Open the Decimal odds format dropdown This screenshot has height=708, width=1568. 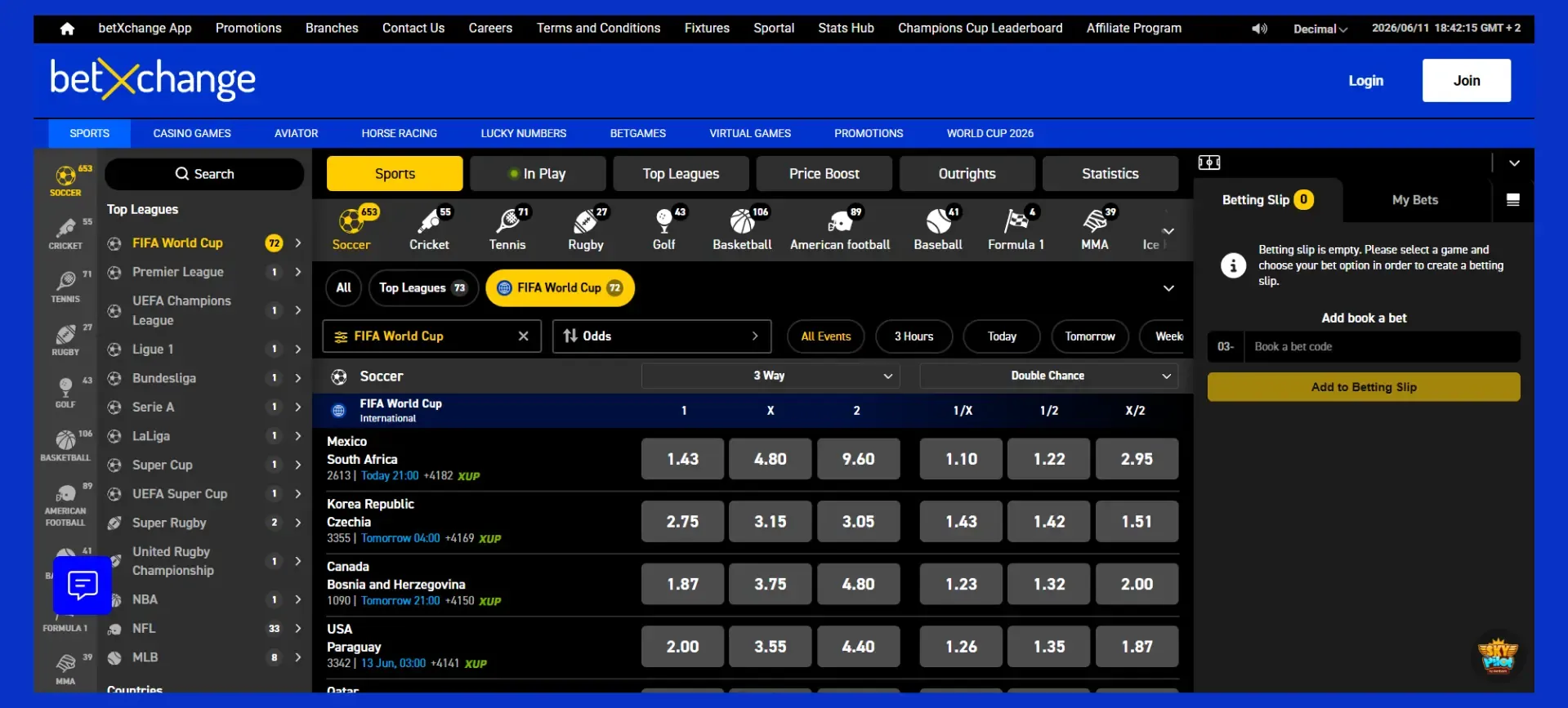tap(1320, 29)
